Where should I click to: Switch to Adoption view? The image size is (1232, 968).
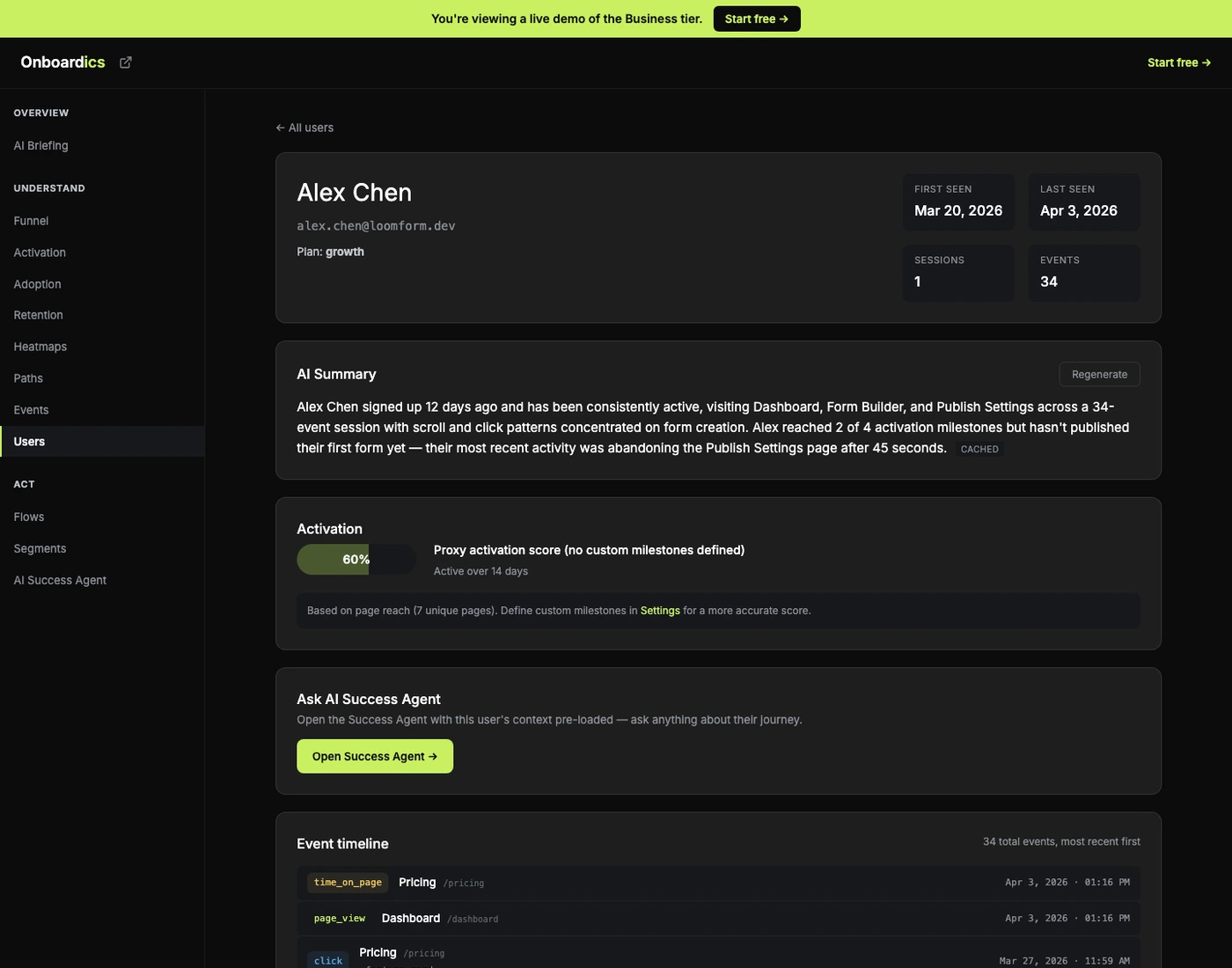[37, 283]
